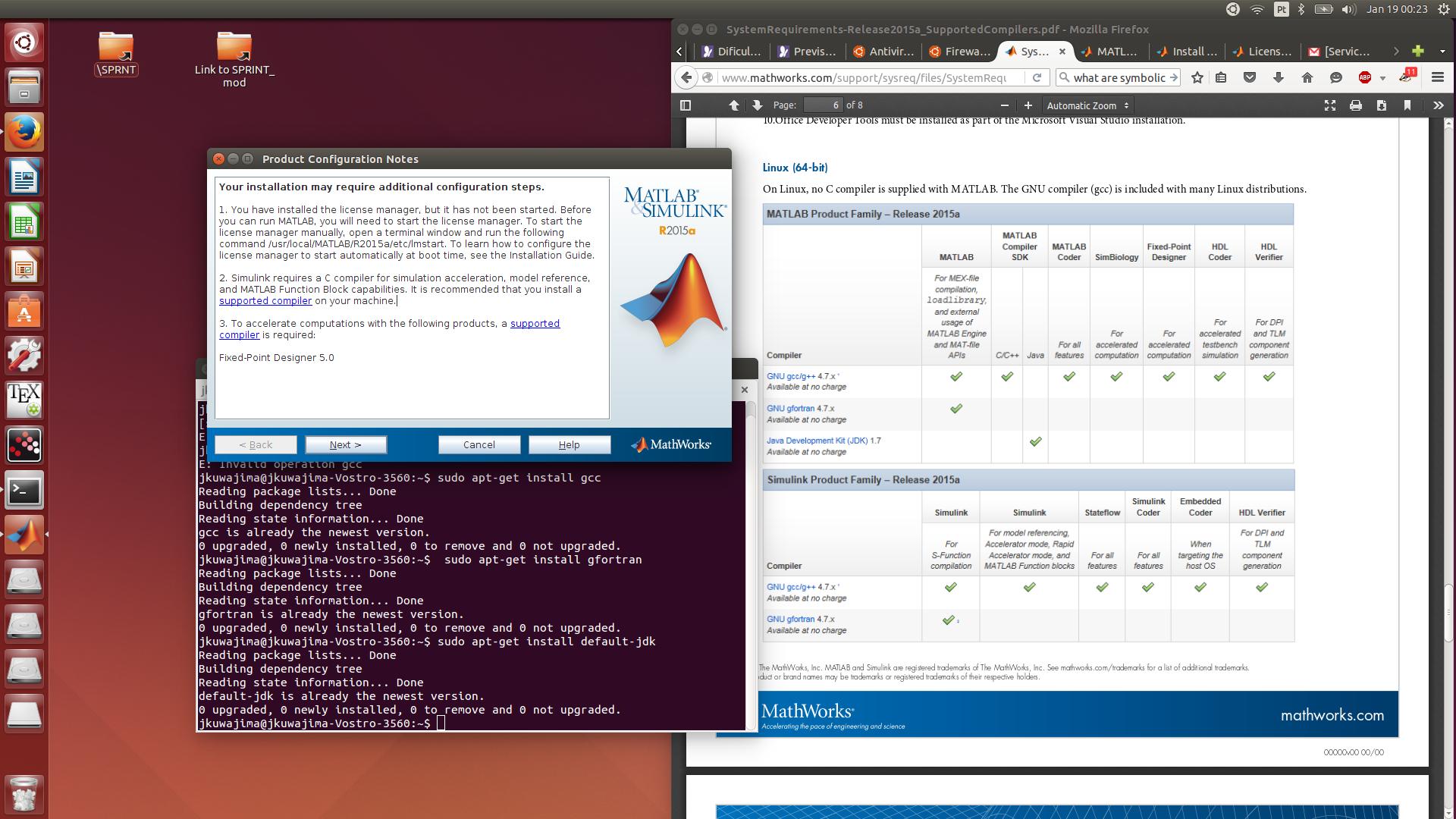Open LibreOffice Writer from launcher
The width and height of the screenshot is (1456, 819).
point(24,177)
